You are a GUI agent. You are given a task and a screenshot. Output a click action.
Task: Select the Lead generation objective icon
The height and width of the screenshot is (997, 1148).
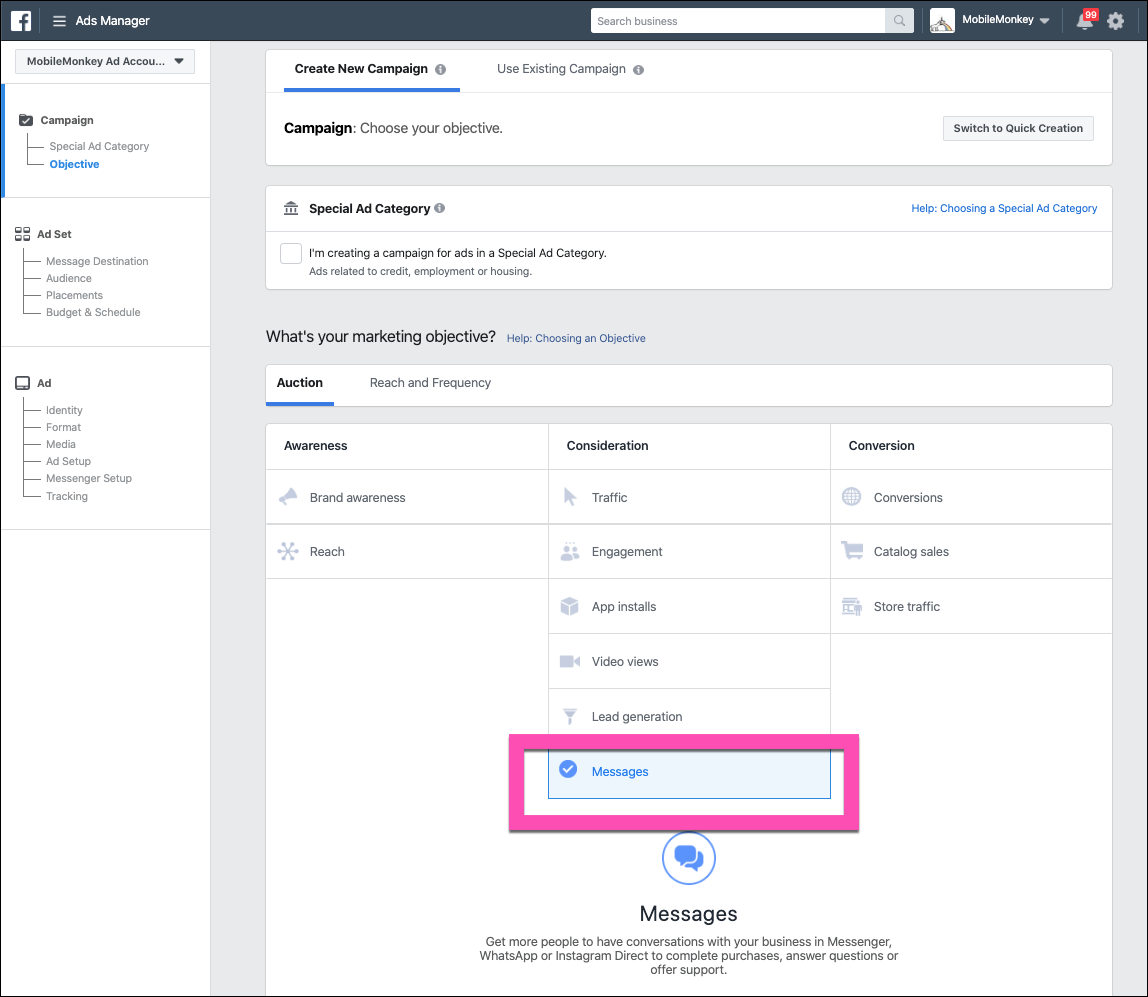(x=571, y=716)
